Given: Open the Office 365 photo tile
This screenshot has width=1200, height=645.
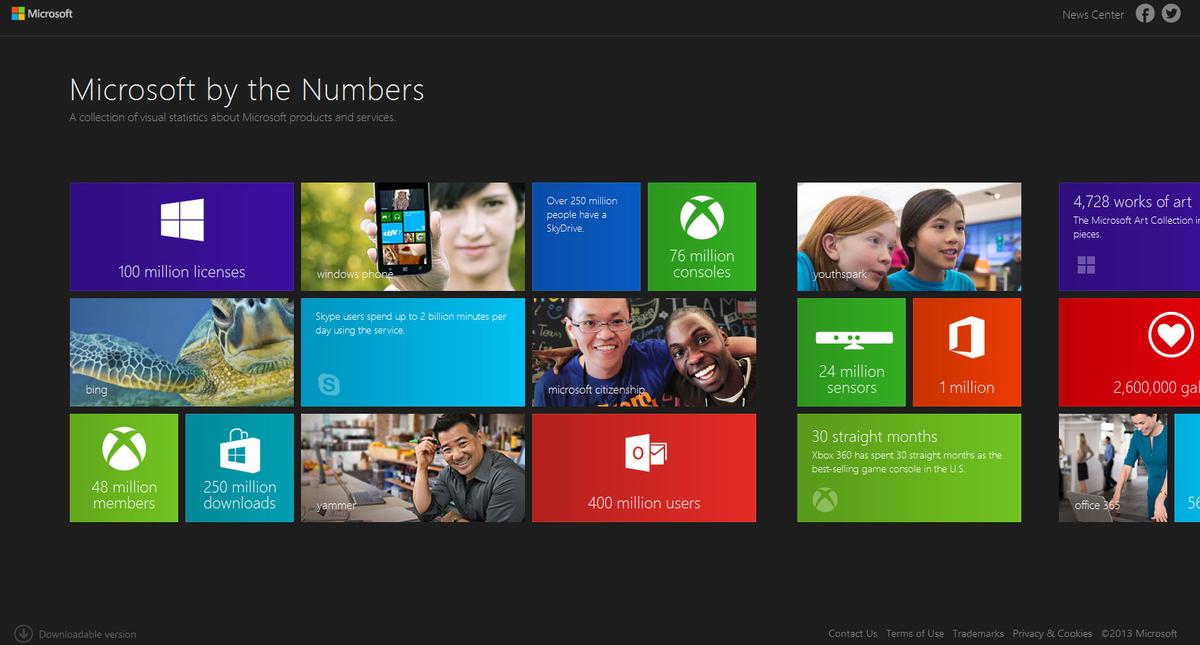Looking at the screenshot, I should click(x=1113, y=468).
